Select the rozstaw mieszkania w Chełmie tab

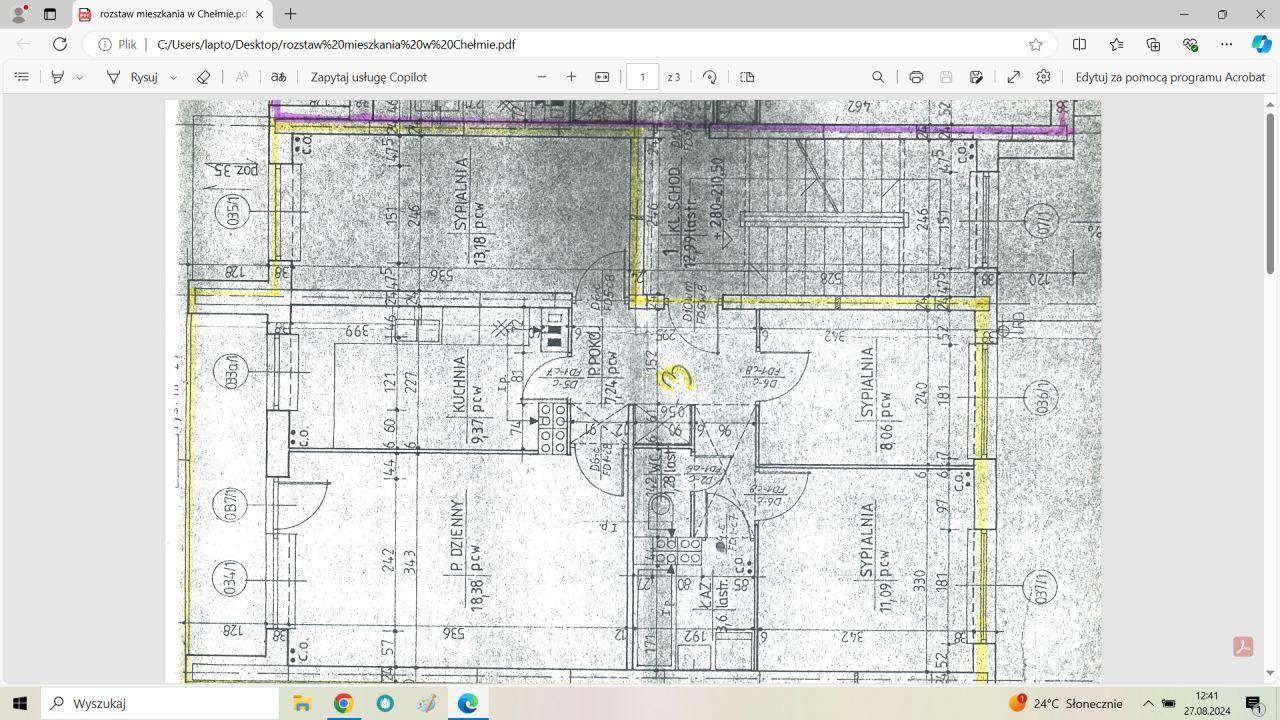[165, 14]
